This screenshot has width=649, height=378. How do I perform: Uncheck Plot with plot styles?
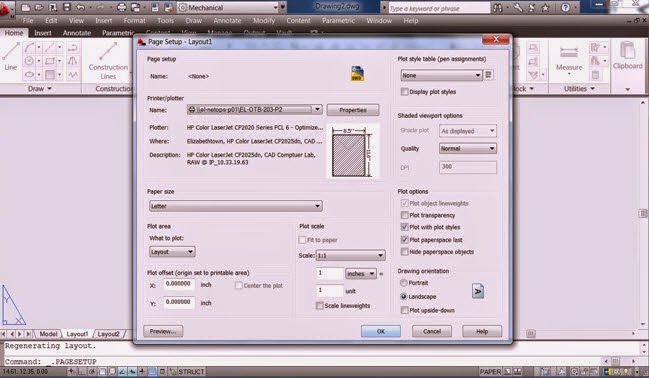pos(405,227)
